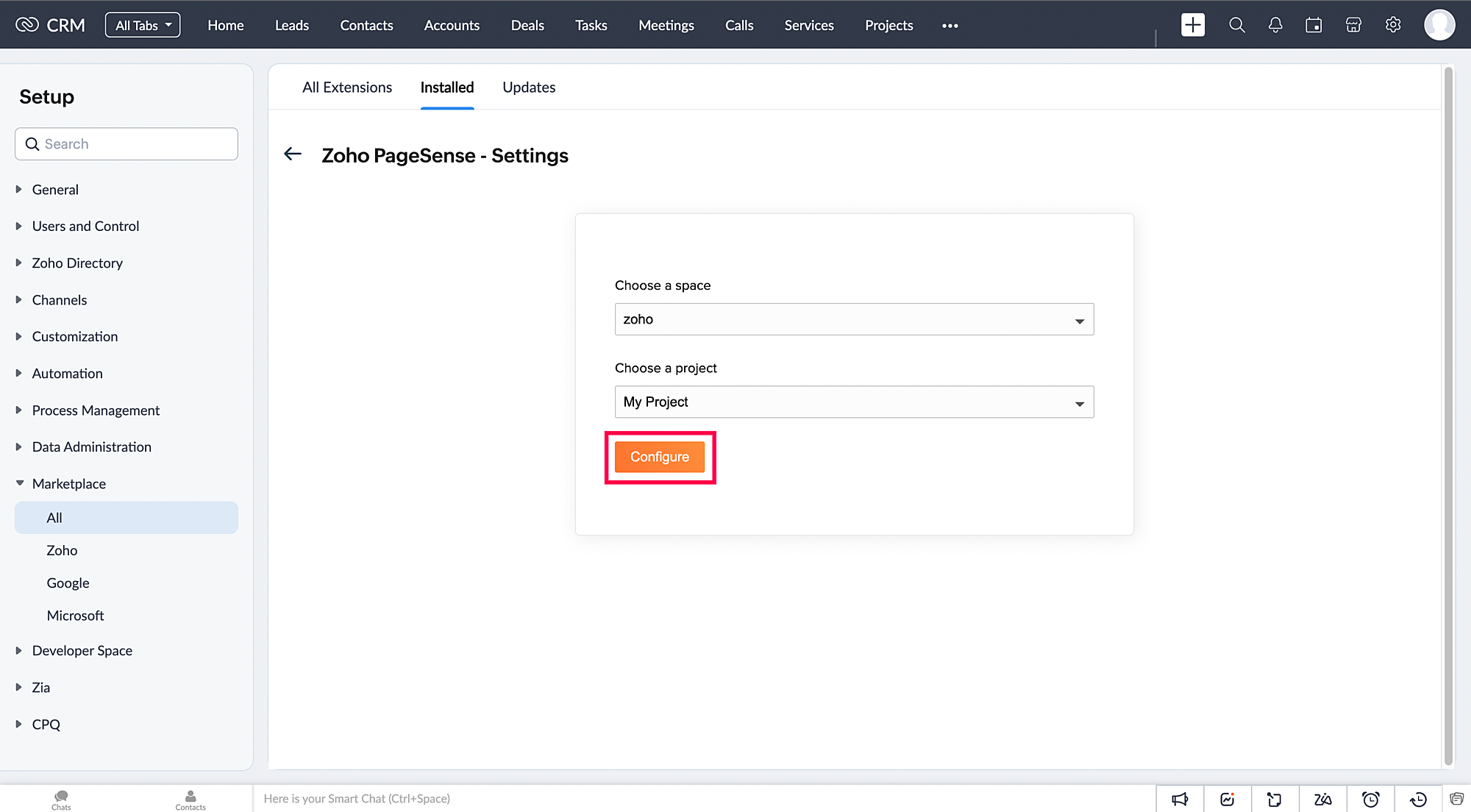Open the Setup gear icon

pos(1392,25)
